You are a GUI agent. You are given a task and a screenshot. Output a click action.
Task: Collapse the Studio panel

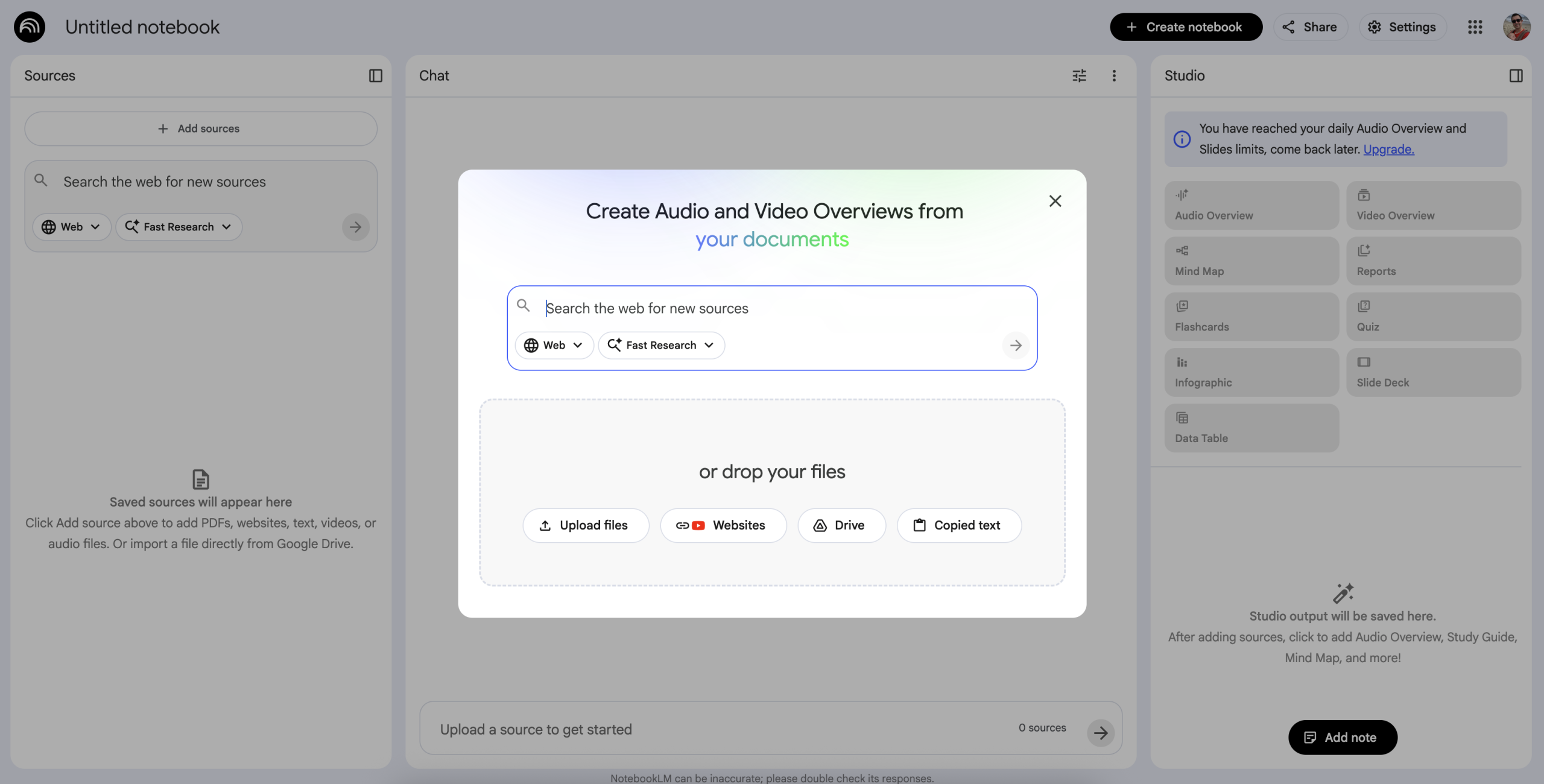pyautogui.click(x=1516, y=75)
